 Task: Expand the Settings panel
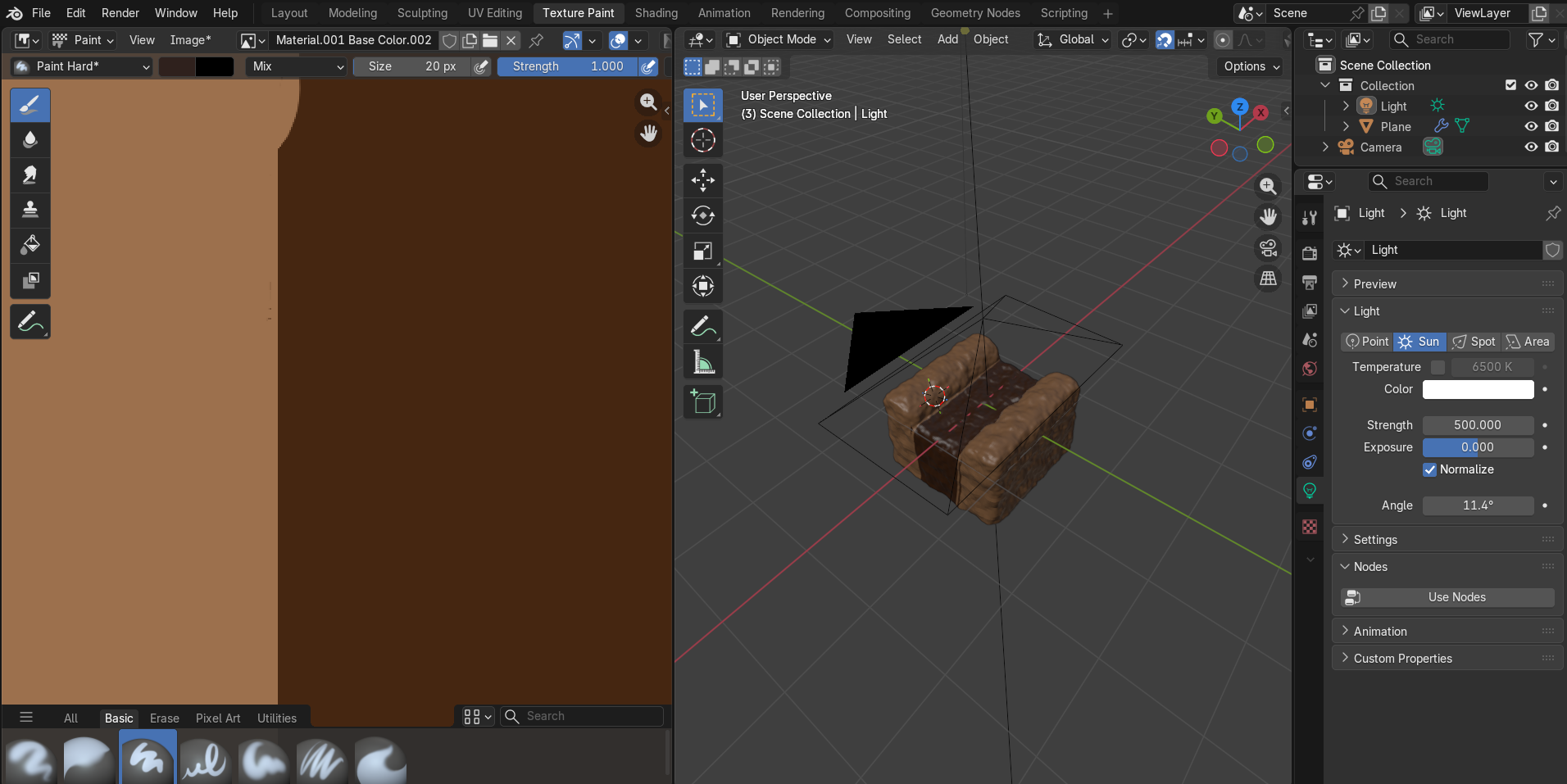pos(1374,540)
